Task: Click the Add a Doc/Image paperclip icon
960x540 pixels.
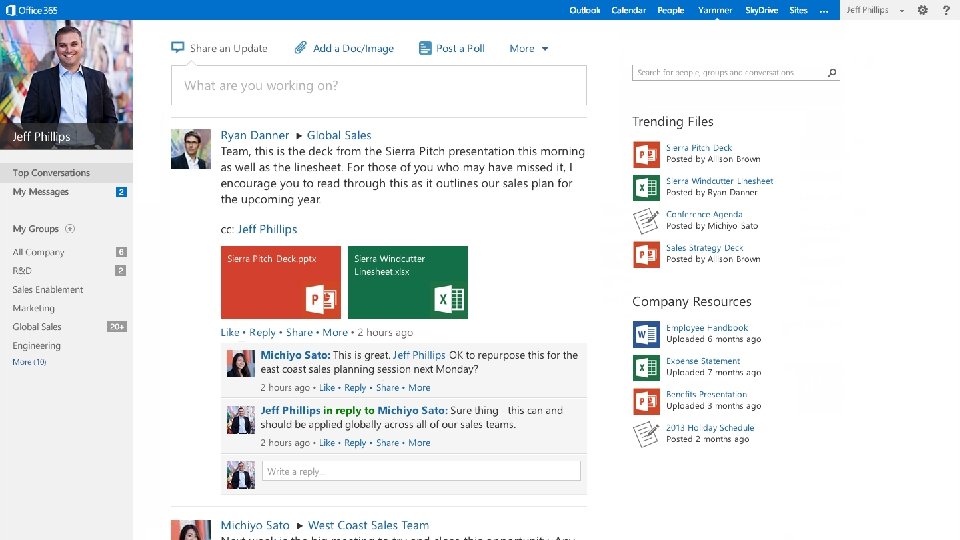Action: click(x=300, y=48)
